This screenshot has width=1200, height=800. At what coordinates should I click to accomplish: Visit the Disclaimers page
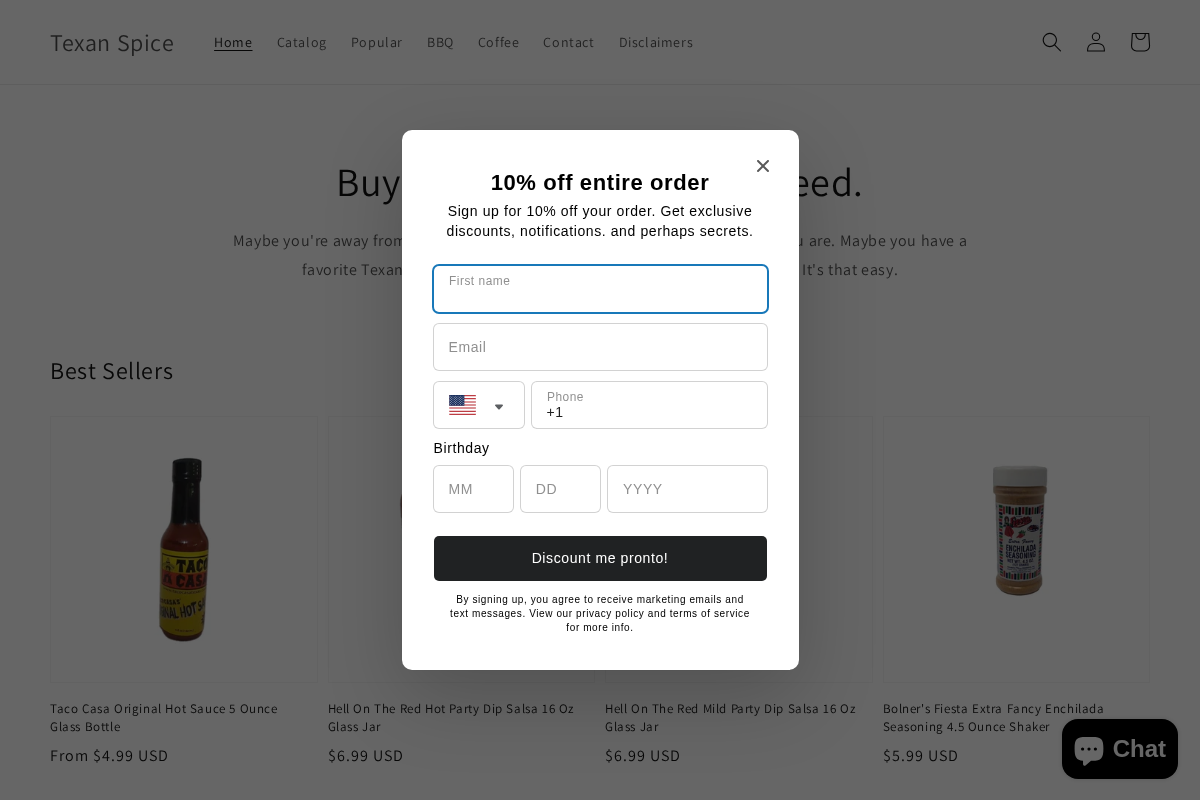click(656, 42)
